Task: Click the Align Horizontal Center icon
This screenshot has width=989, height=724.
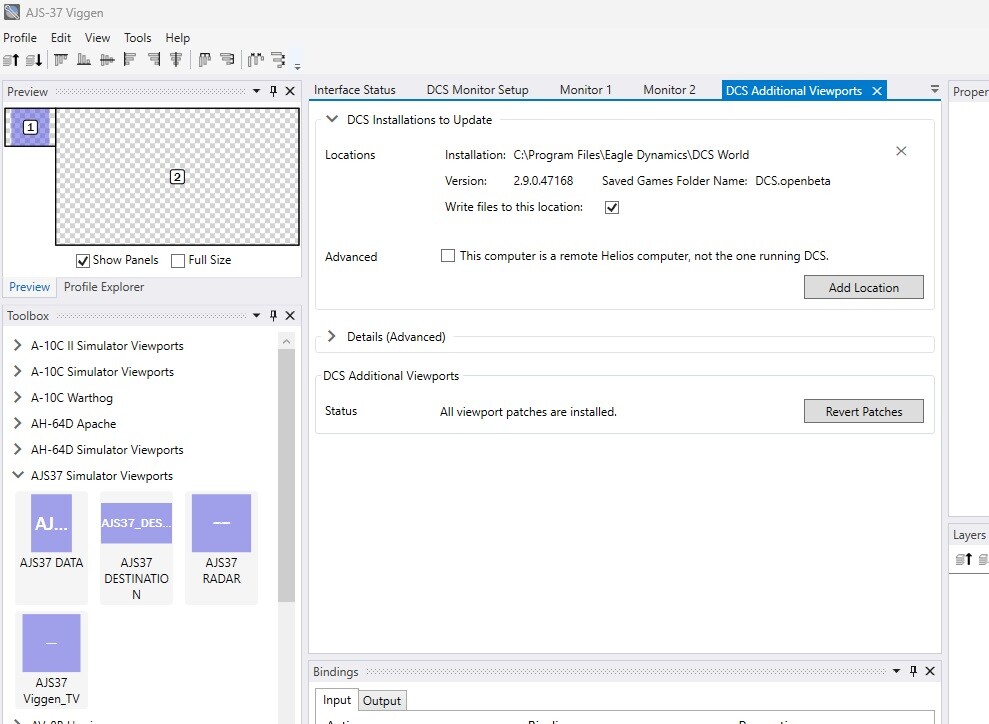Action: (107, 60)
